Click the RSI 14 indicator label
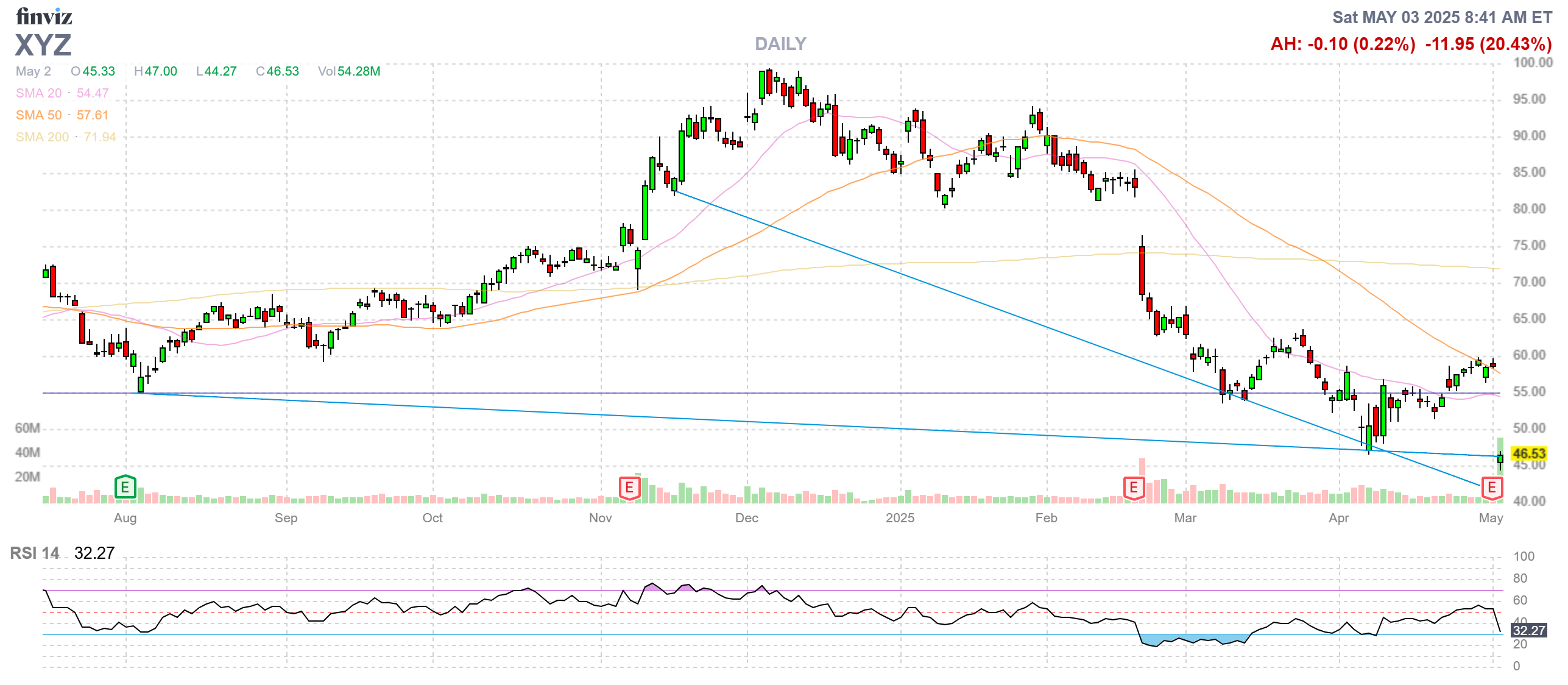1568x685 pixels. [x=35, y=553]
